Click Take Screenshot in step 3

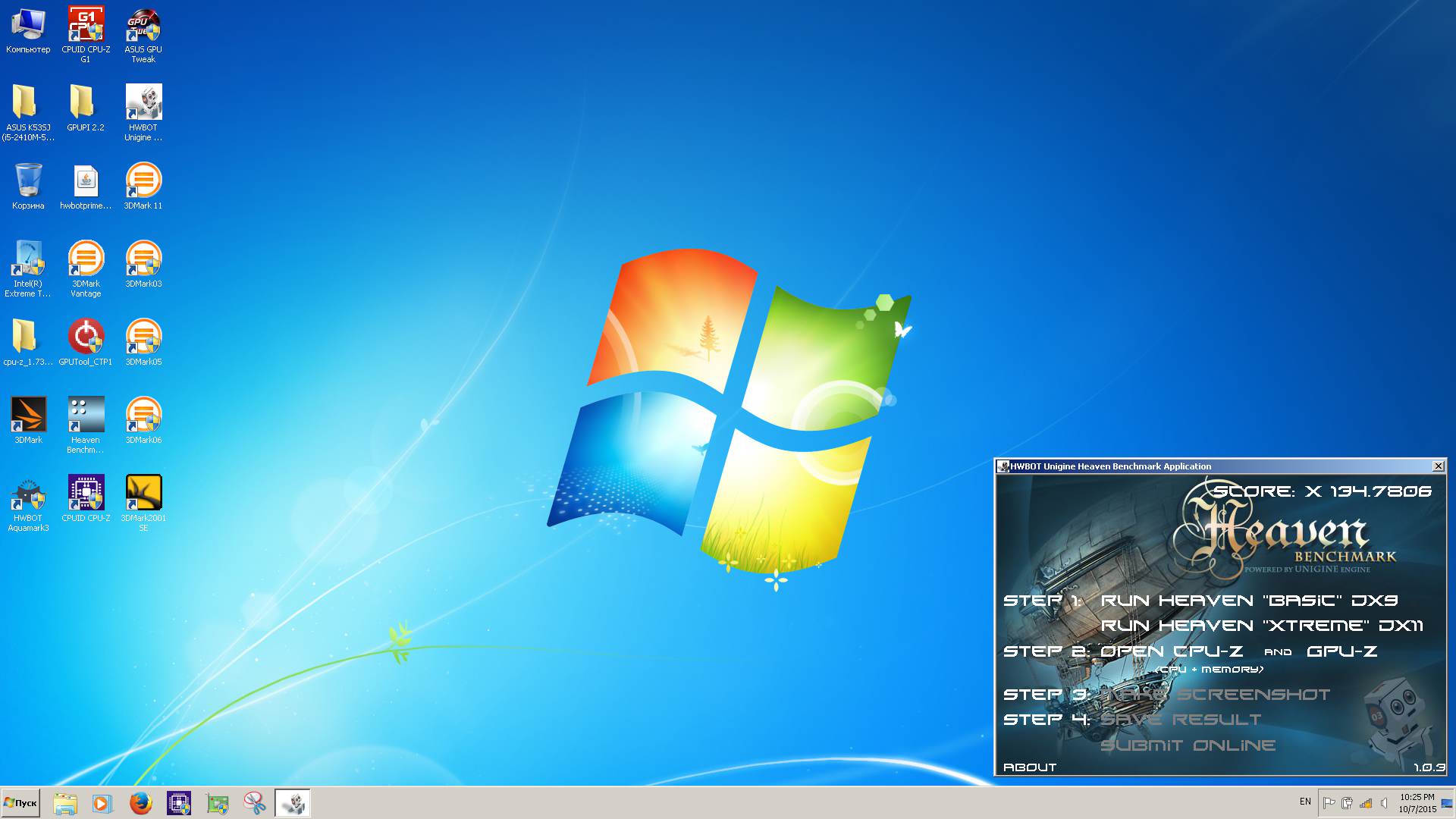click(1216, 695)
